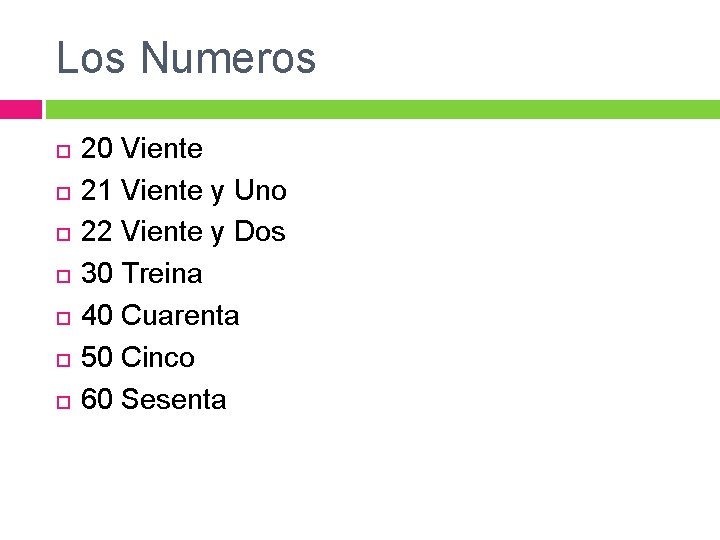
Task: Click the text '21 Viente y Uno'
Action: 184,191
